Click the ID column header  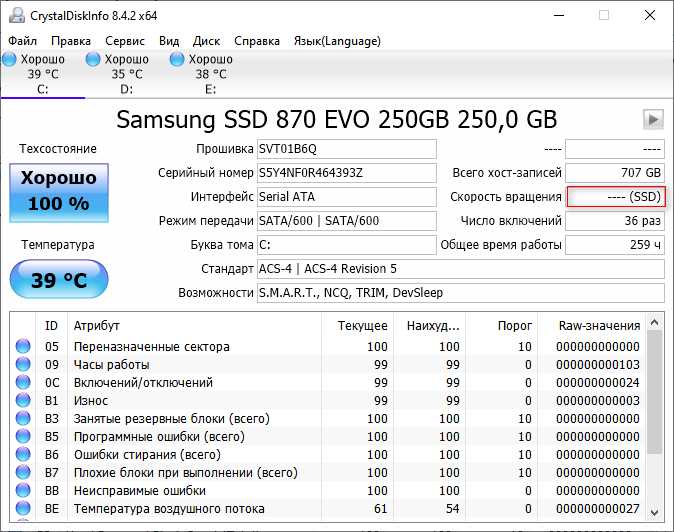point(51,326)
